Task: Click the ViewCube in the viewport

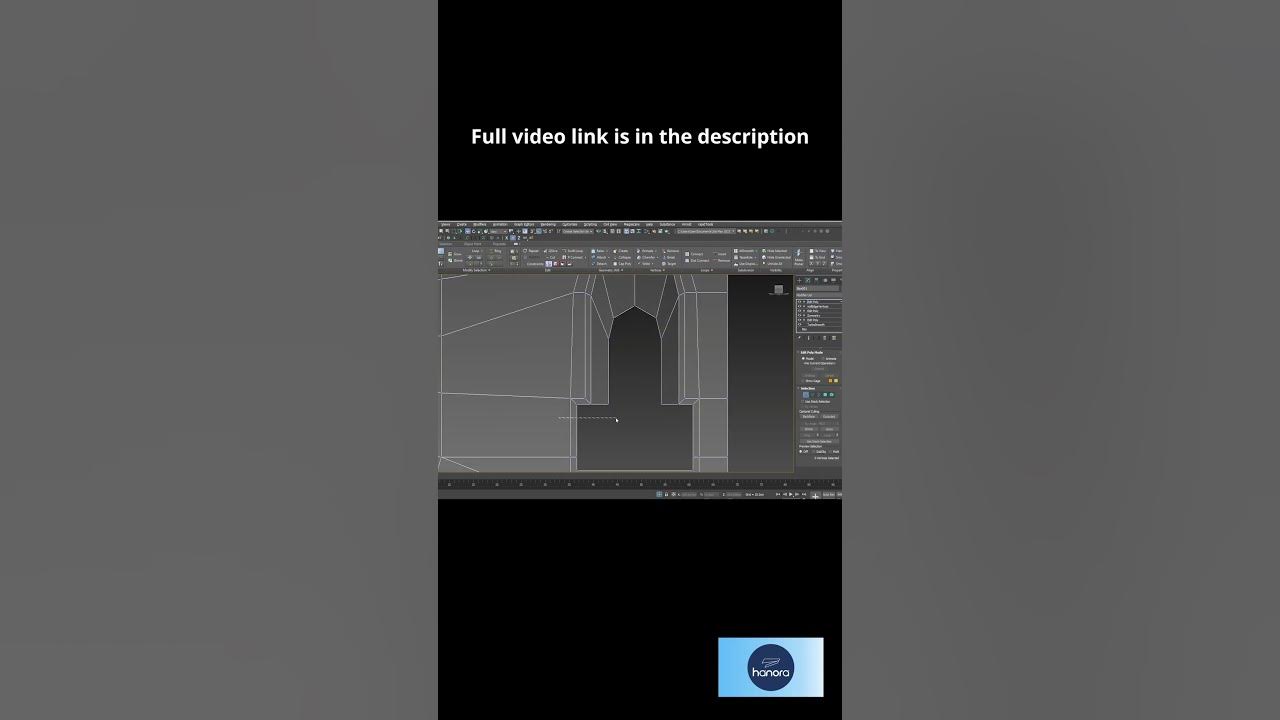Action: 778,290
